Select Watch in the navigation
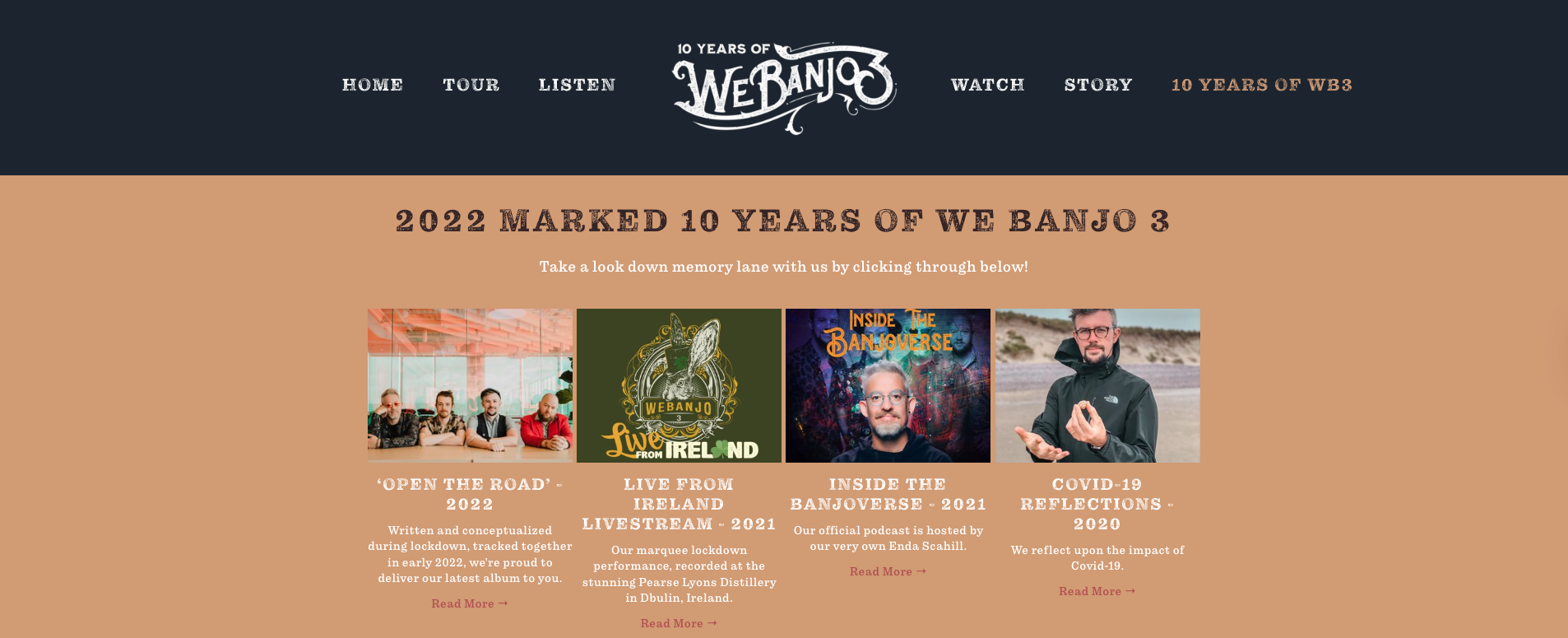This screenshot has height=638, width=1568. (988, 85)
